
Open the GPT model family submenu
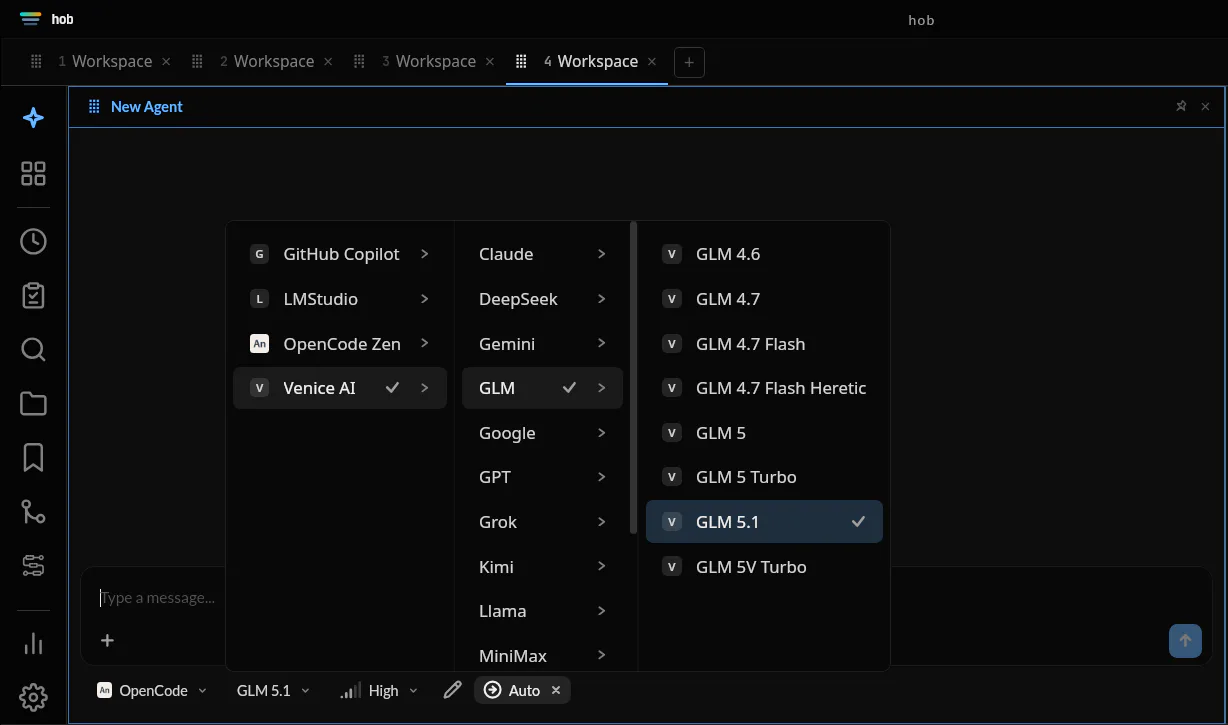click(x=542, y=477)
